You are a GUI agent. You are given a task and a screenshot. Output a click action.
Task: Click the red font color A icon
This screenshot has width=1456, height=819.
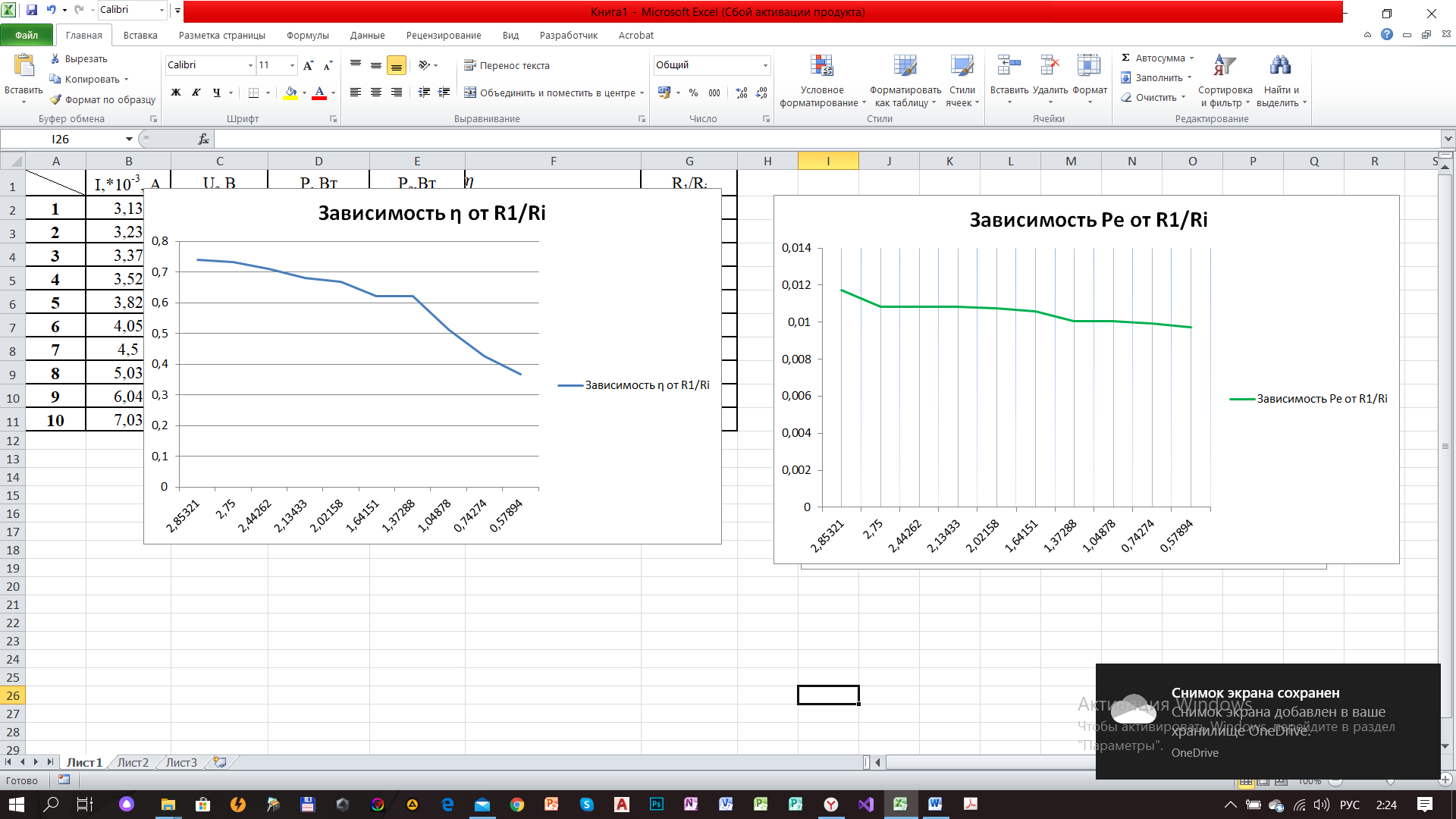319,93
